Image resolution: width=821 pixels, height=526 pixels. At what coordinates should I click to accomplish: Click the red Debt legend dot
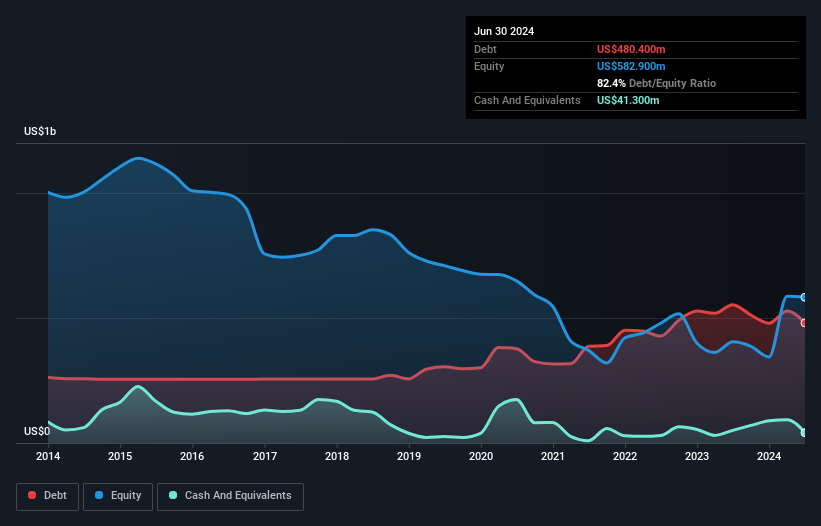click(32, 495)
